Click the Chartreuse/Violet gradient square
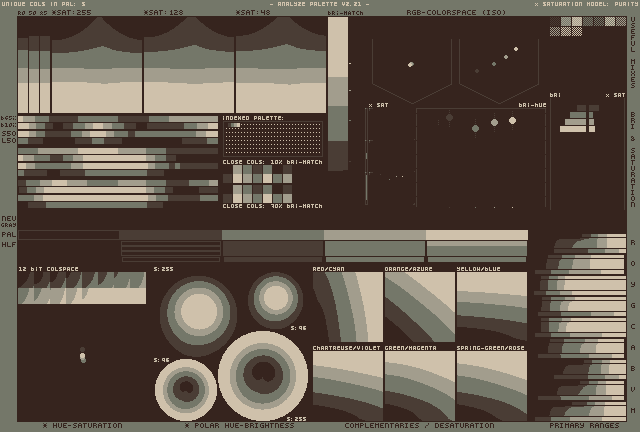 pos(348,386)
